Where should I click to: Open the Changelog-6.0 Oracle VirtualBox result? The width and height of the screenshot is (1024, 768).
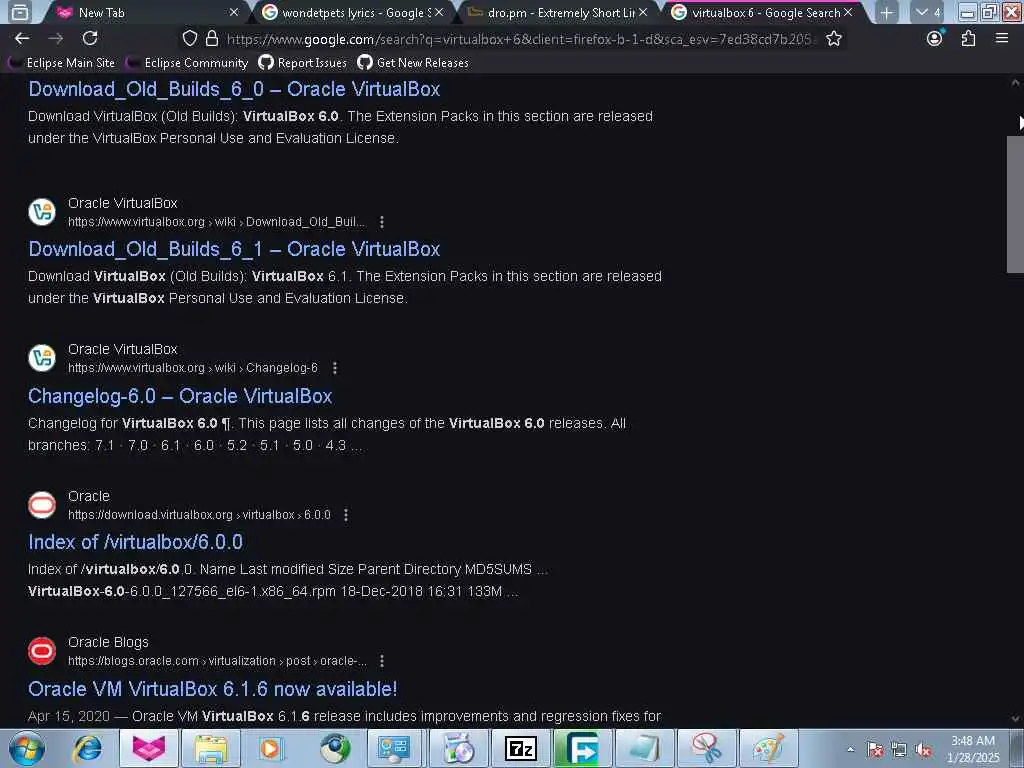[x=180, y=396]
